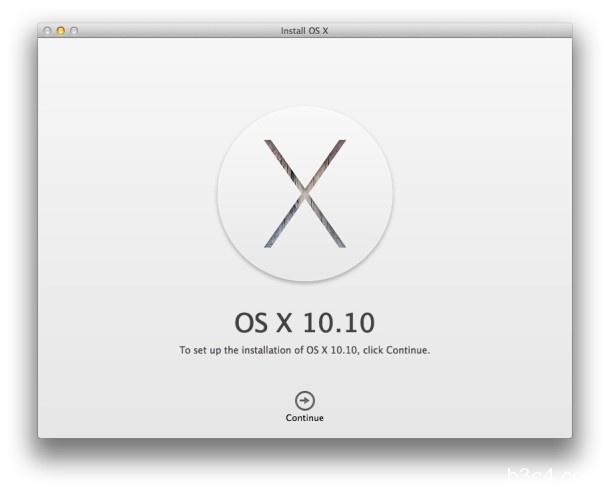610x491 pixels.
Task: Click the gray close button in title bar
Action: coord(47,30)
